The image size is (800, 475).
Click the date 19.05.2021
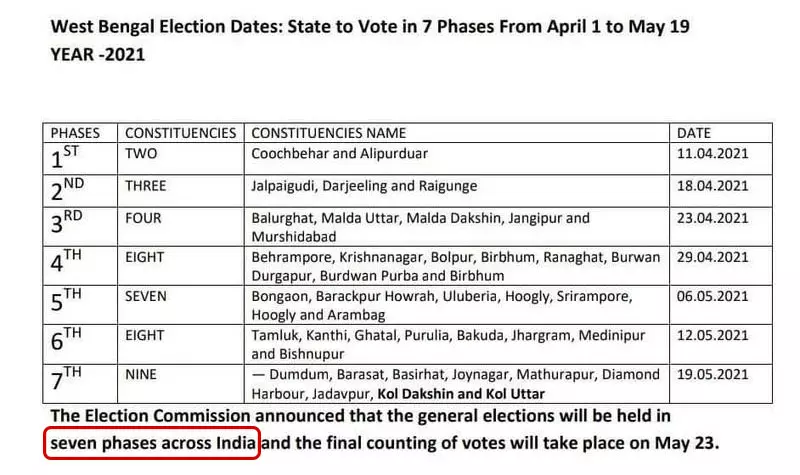coord(712,374)
